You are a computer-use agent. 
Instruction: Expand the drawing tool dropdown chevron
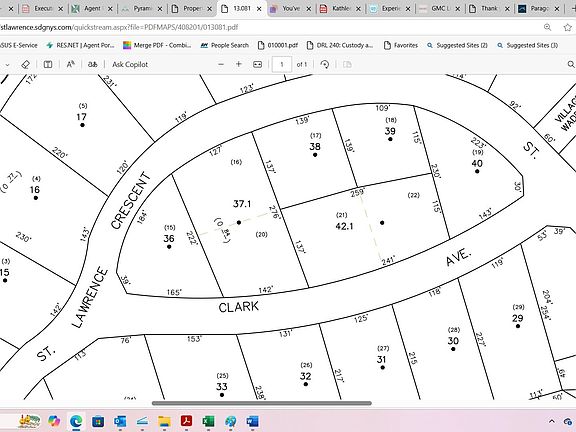7,65
